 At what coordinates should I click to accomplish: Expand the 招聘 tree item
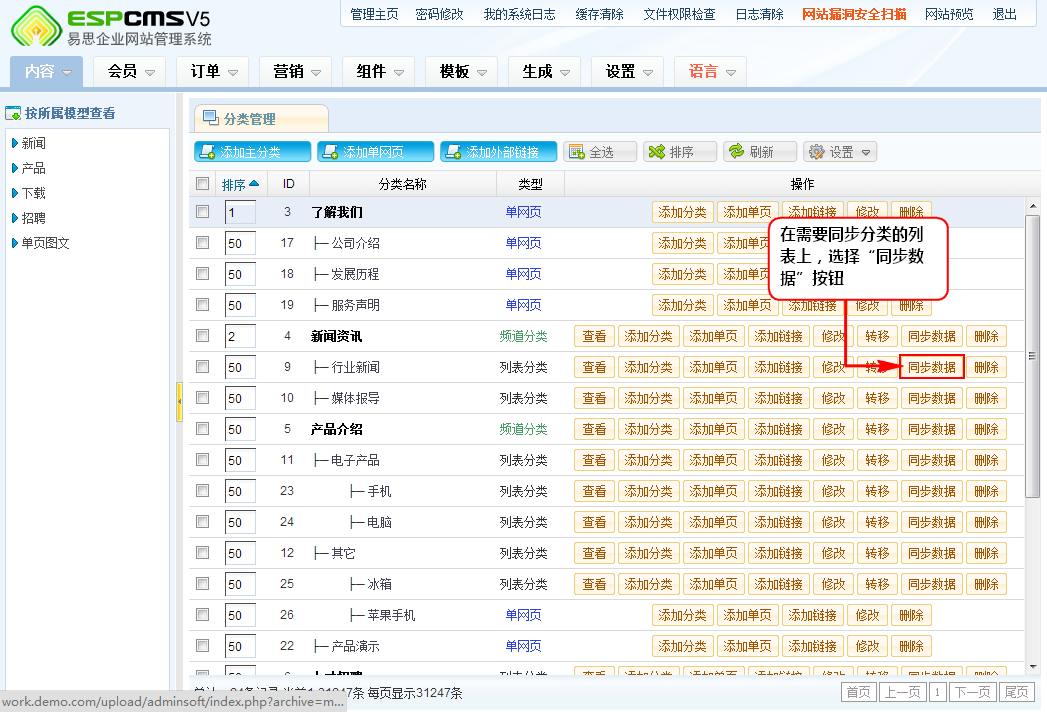[15, 218]
